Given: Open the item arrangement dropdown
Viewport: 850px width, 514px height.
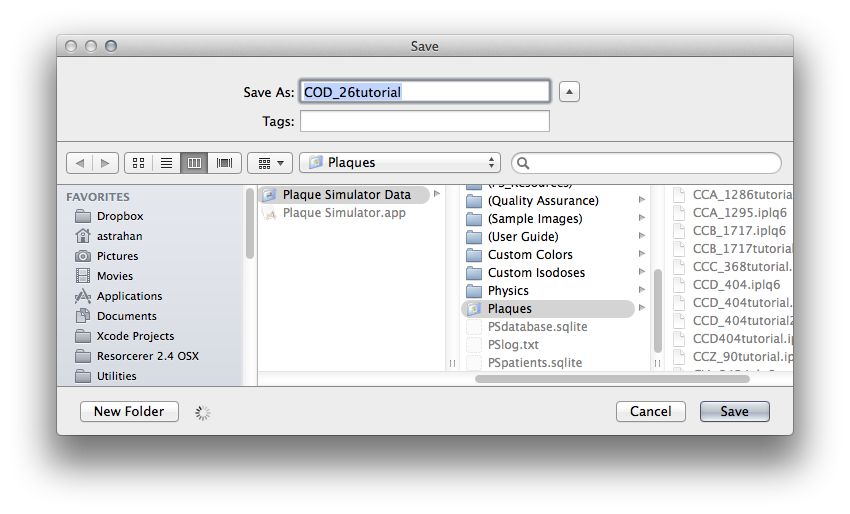Looking at the screenshot, I should tap(270, 162).
